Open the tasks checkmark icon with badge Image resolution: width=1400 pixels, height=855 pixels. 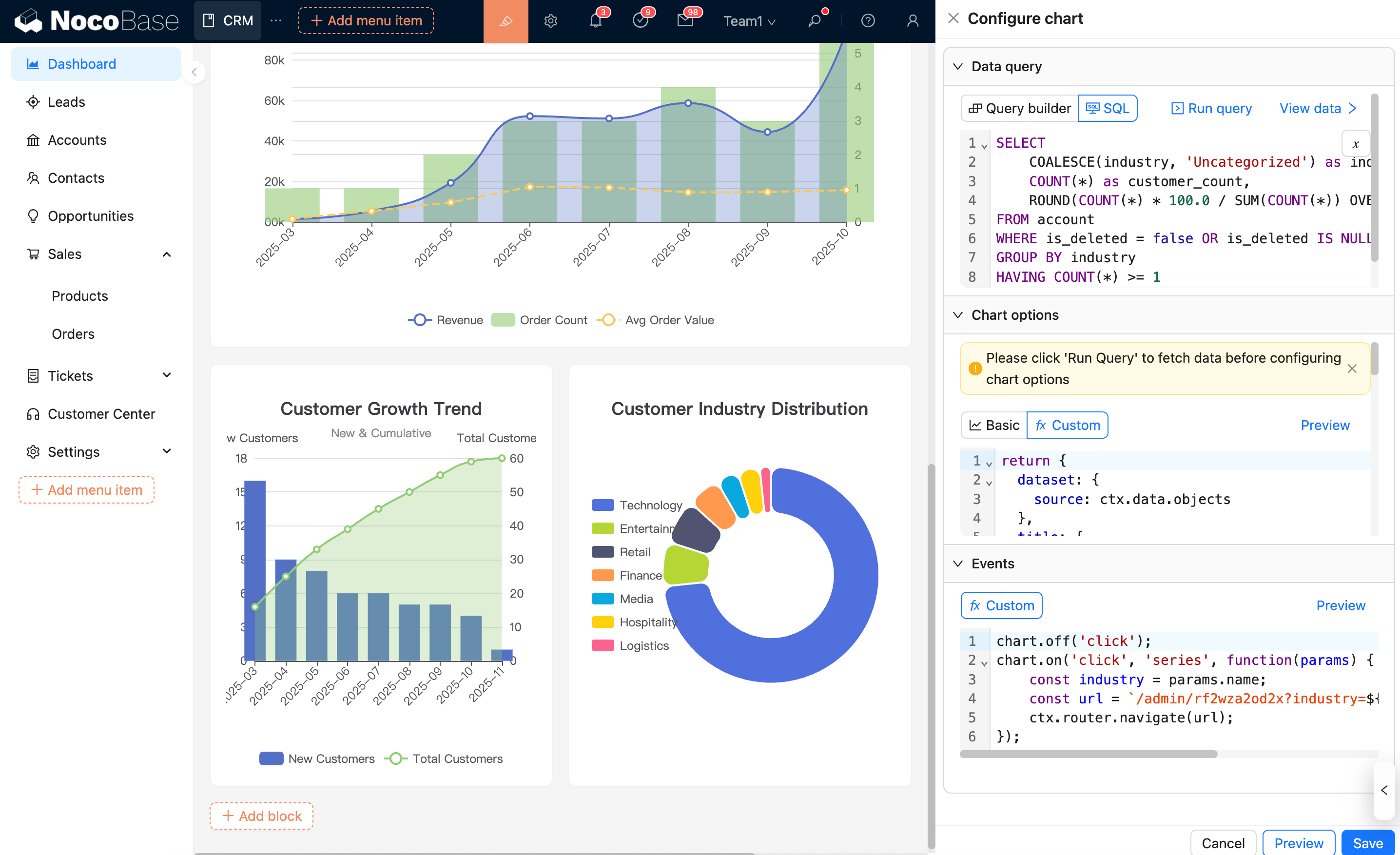point(641,21)
